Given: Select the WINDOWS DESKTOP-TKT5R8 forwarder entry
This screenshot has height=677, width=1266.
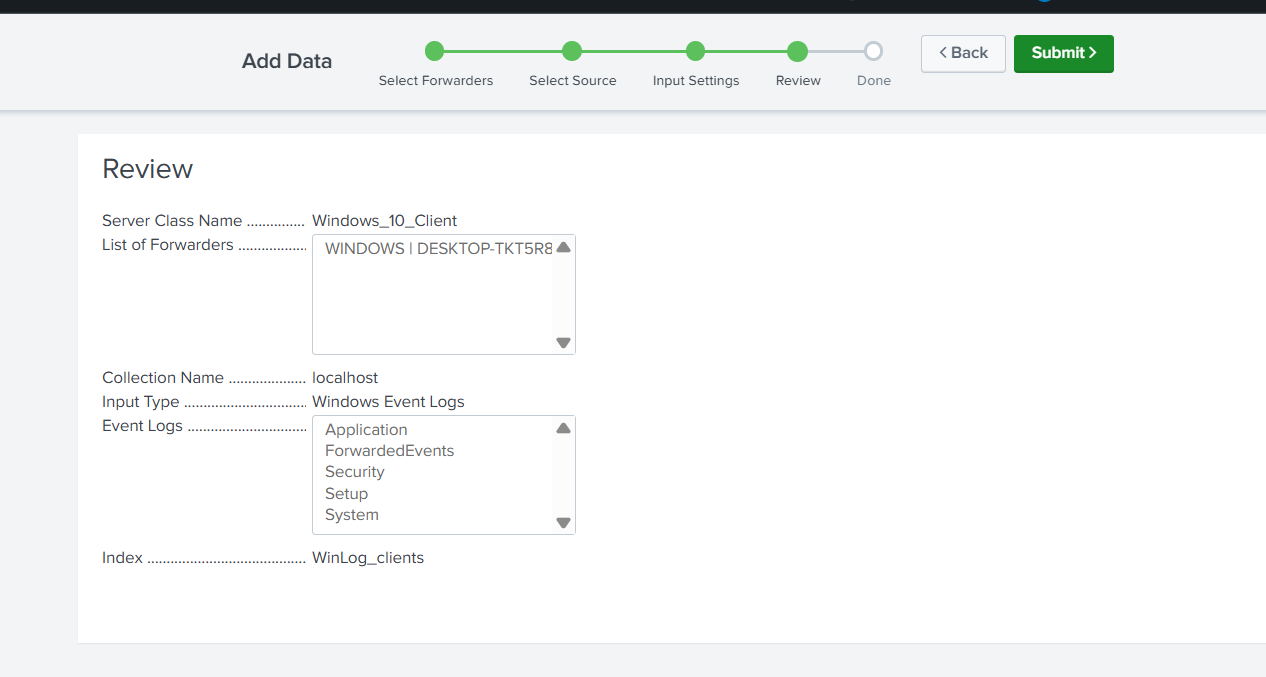Looking at the screenshot, I should click(x=438, y=249).
